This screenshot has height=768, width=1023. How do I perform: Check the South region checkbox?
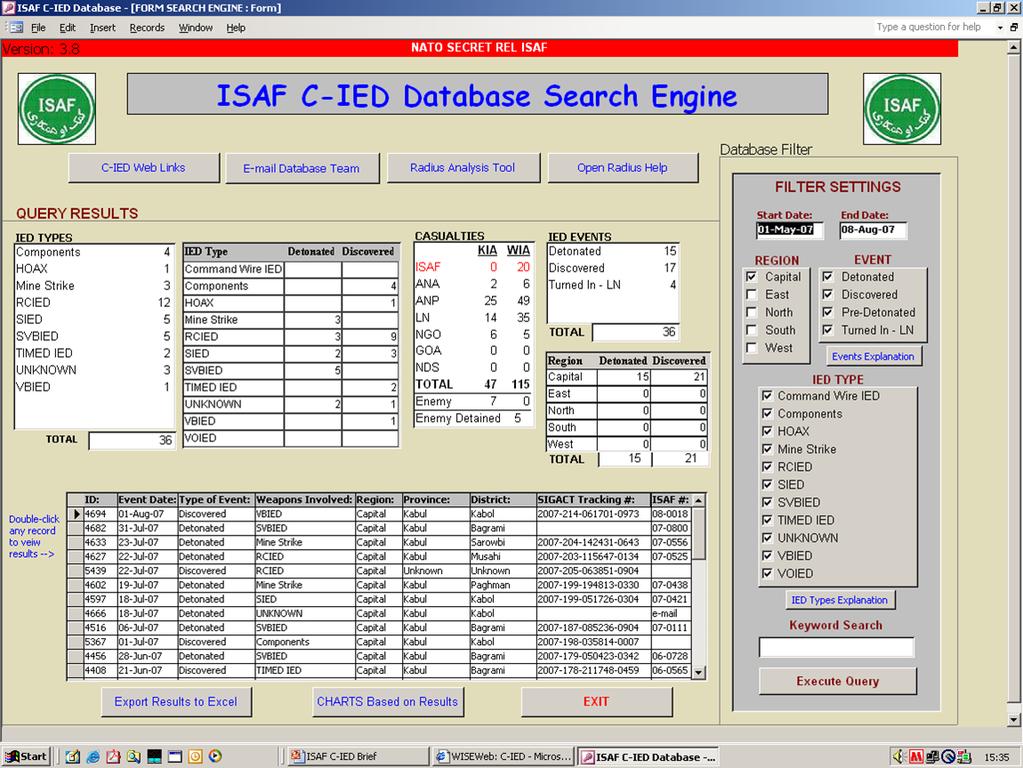pos(752,330)
